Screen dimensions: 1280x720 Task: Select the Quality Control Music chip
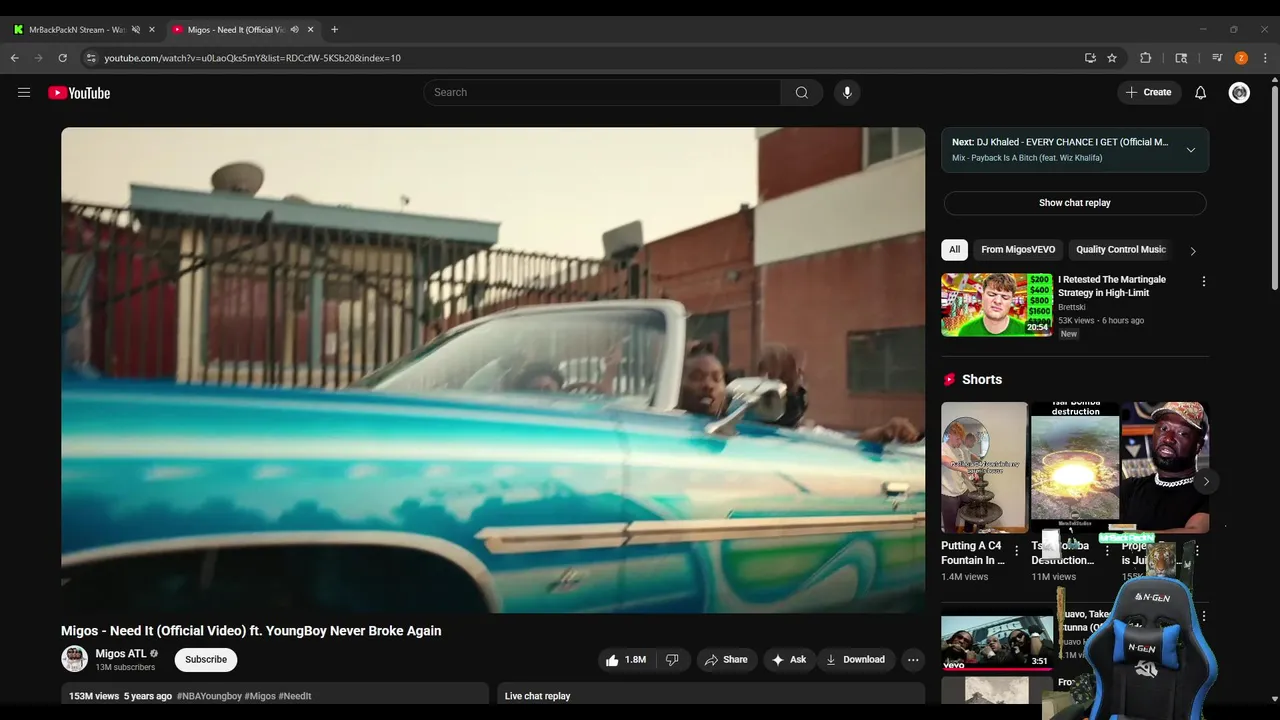[x=1121, y=250]
